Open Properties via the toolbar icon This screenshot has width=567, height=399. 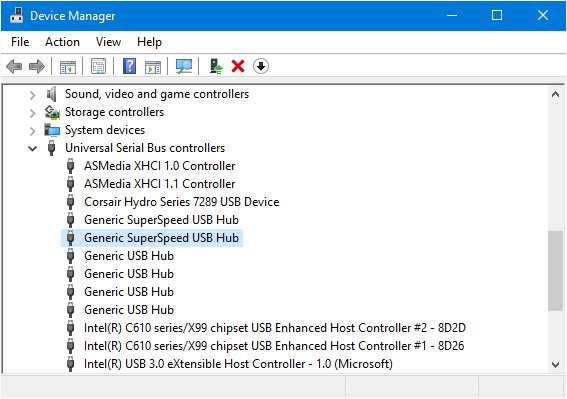click(98, 67)
